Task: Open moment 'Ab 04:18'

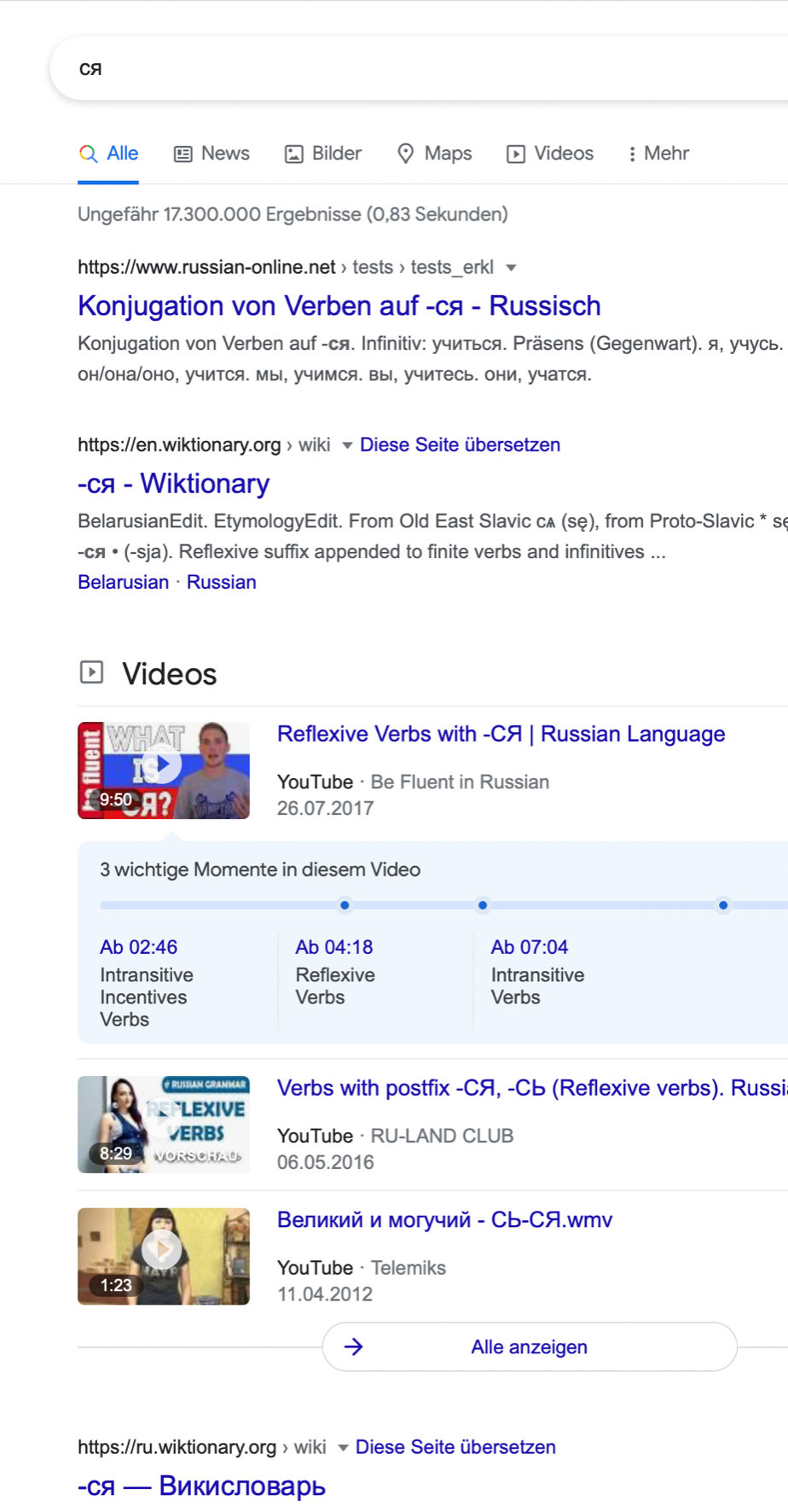Action: [334, 947]
